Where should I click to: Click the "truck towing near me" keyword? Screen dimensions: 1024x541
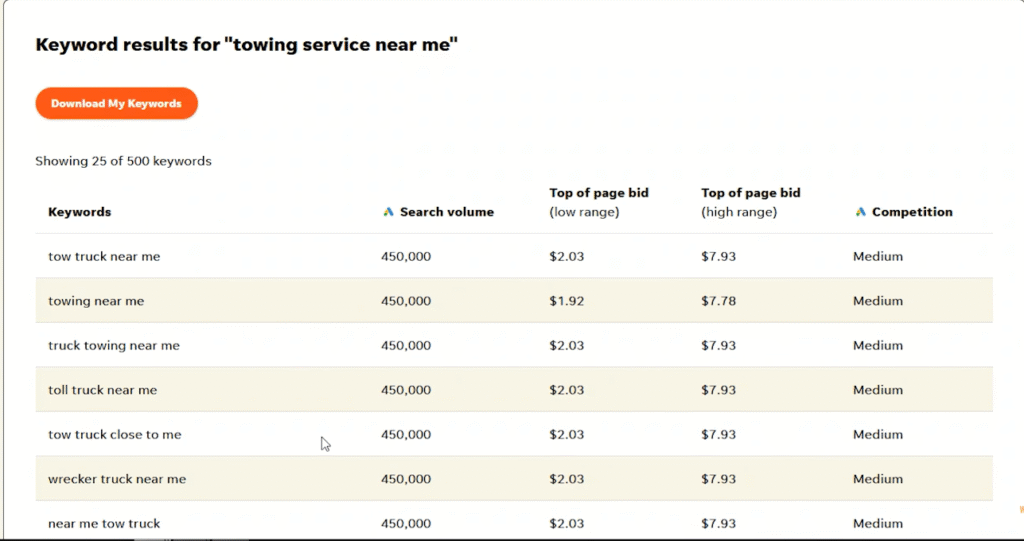click(x=114, y=345)
